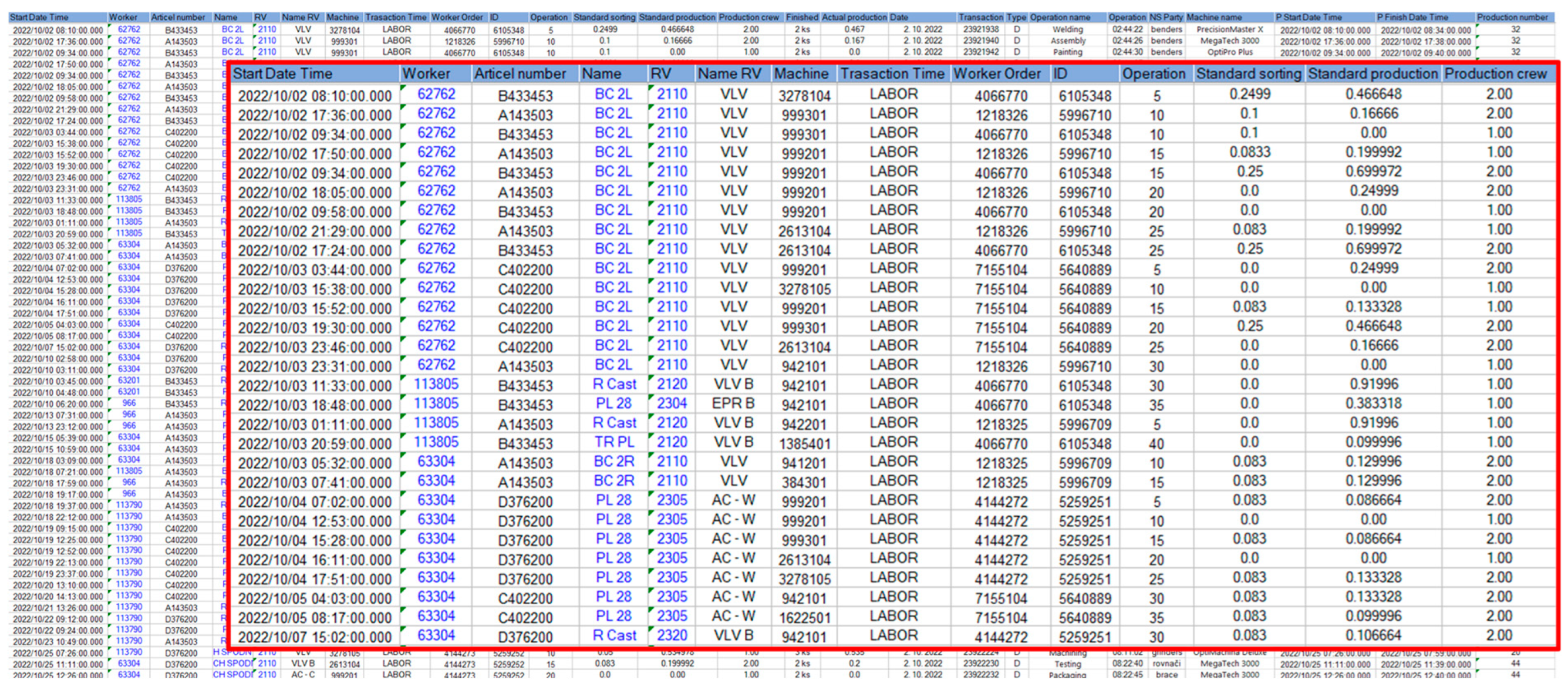
Task: Select the Machine name column header
Action: pos(1214,17)
